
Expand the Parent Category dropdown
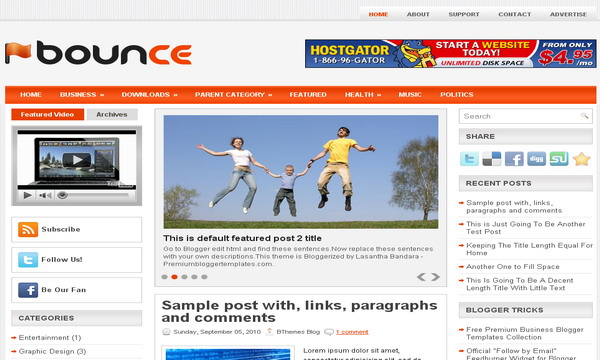click(x=233, y=94)
